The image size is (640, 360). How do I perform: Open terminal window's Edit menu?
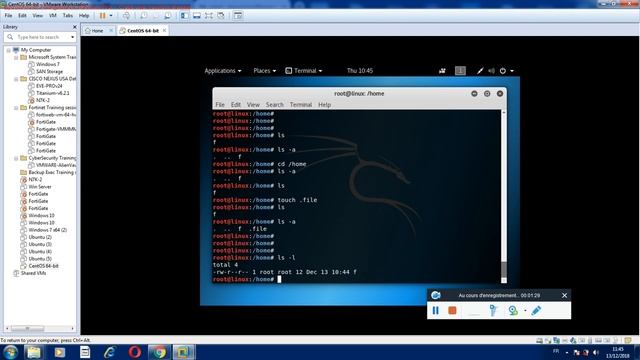click(236, 105)
